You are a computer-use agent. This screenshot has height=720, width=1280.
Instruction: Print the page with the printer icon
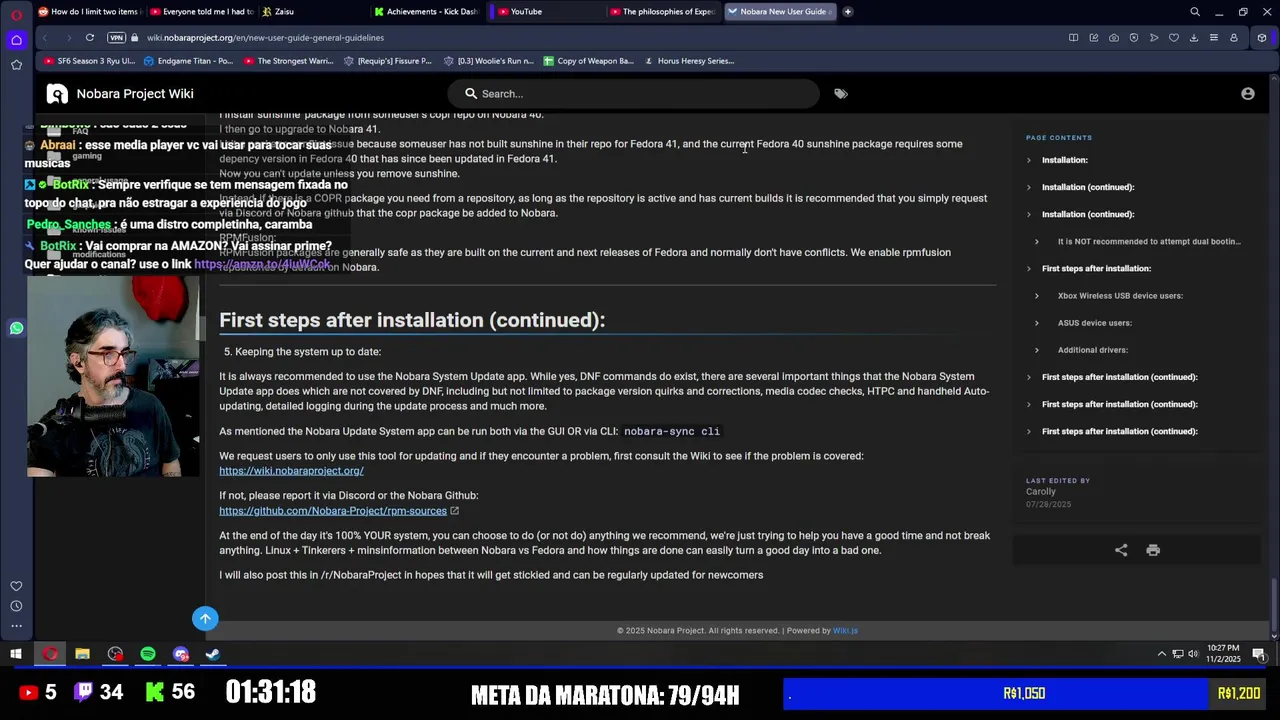pyautogui.click(x=1153, y=550)
